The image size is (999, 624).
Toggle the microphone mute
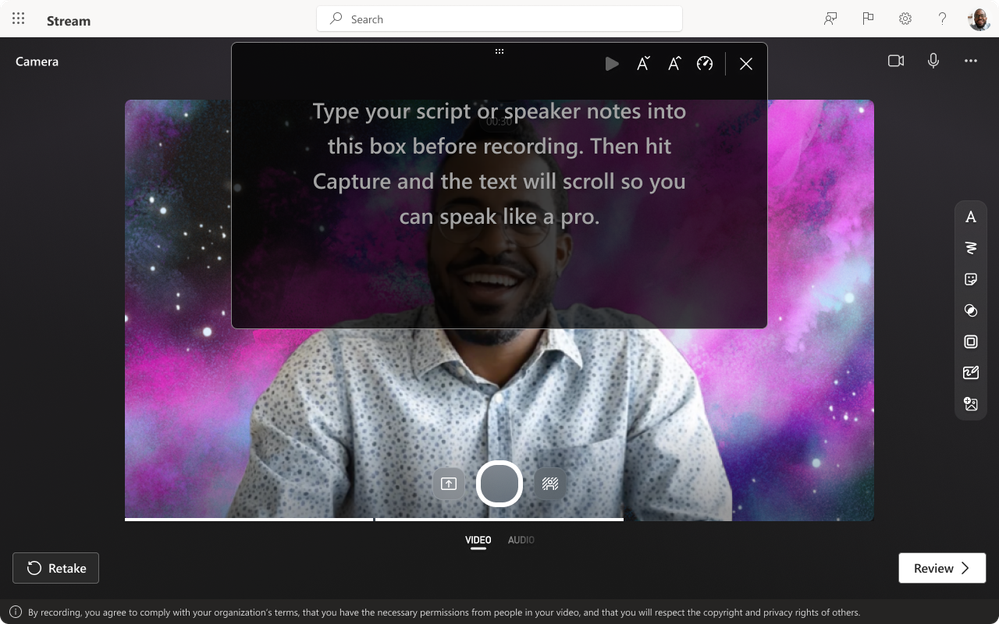[x=933, y=61]
